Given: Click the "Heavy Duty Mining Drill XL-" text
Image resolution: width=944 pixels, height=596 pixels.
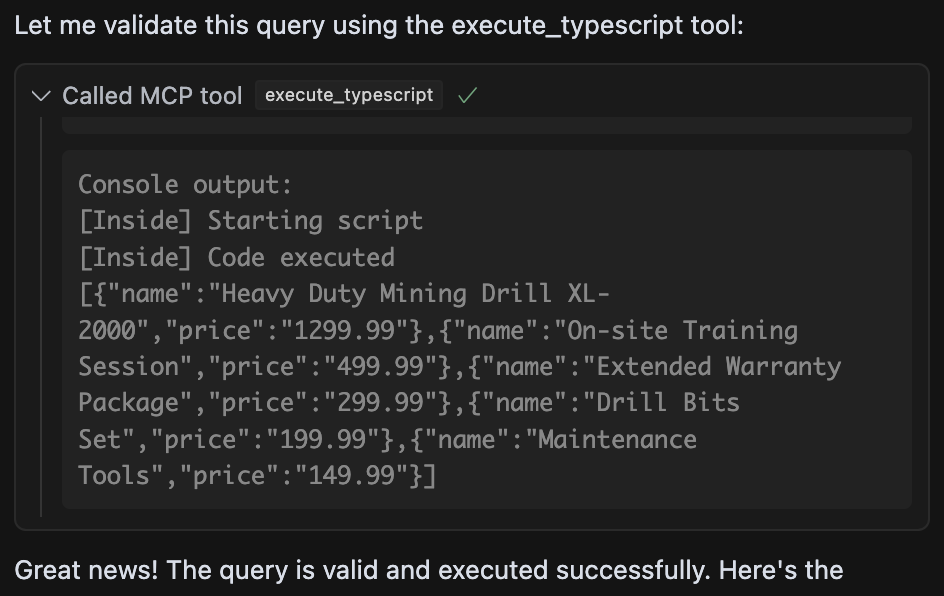Looking at the screenshot, I should [x=415, y=294].
